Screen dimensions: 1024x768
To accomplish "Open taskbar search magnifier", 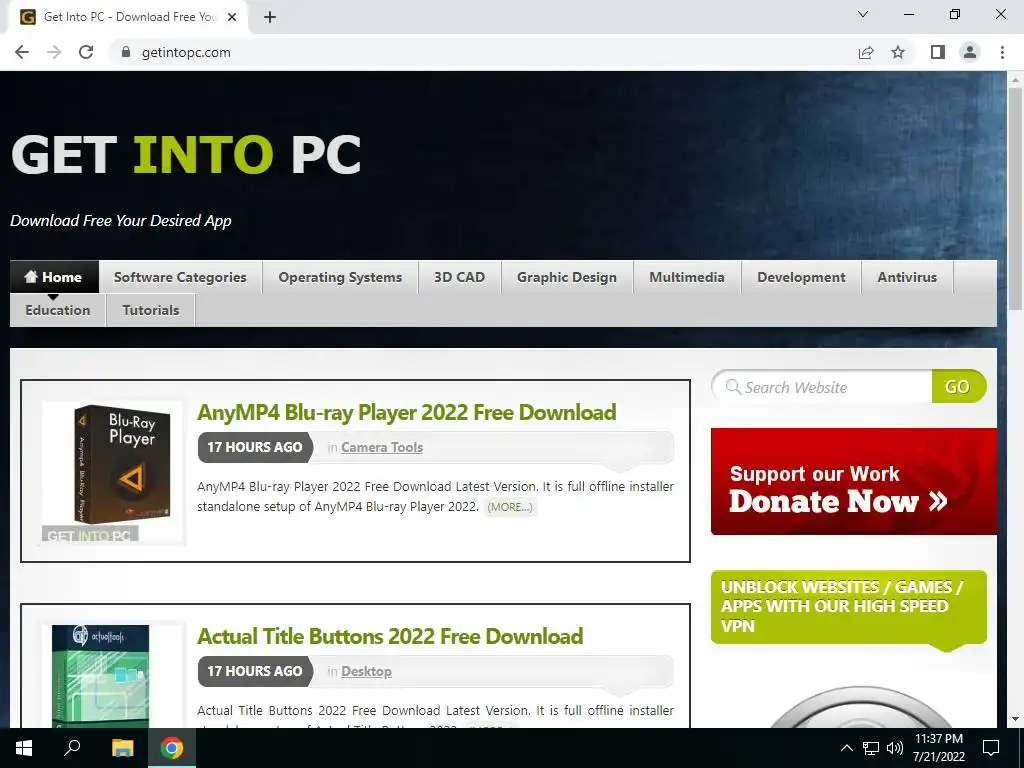I will pos(72,748).
